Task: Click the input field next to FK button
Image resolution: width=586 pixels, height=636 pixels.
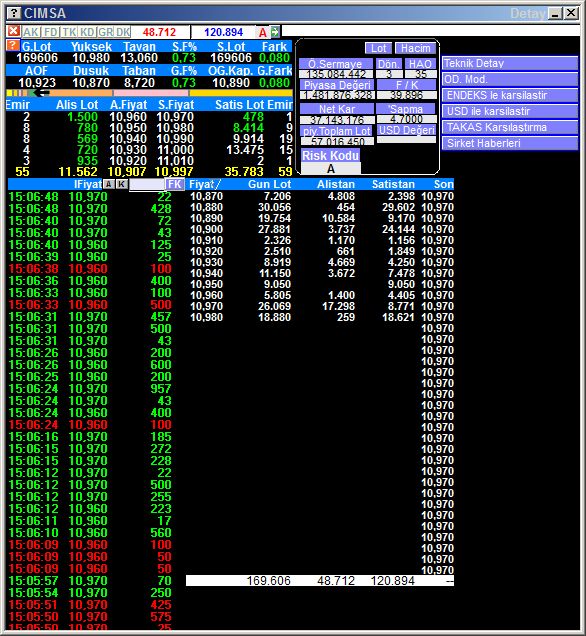Action: point(147,185)
